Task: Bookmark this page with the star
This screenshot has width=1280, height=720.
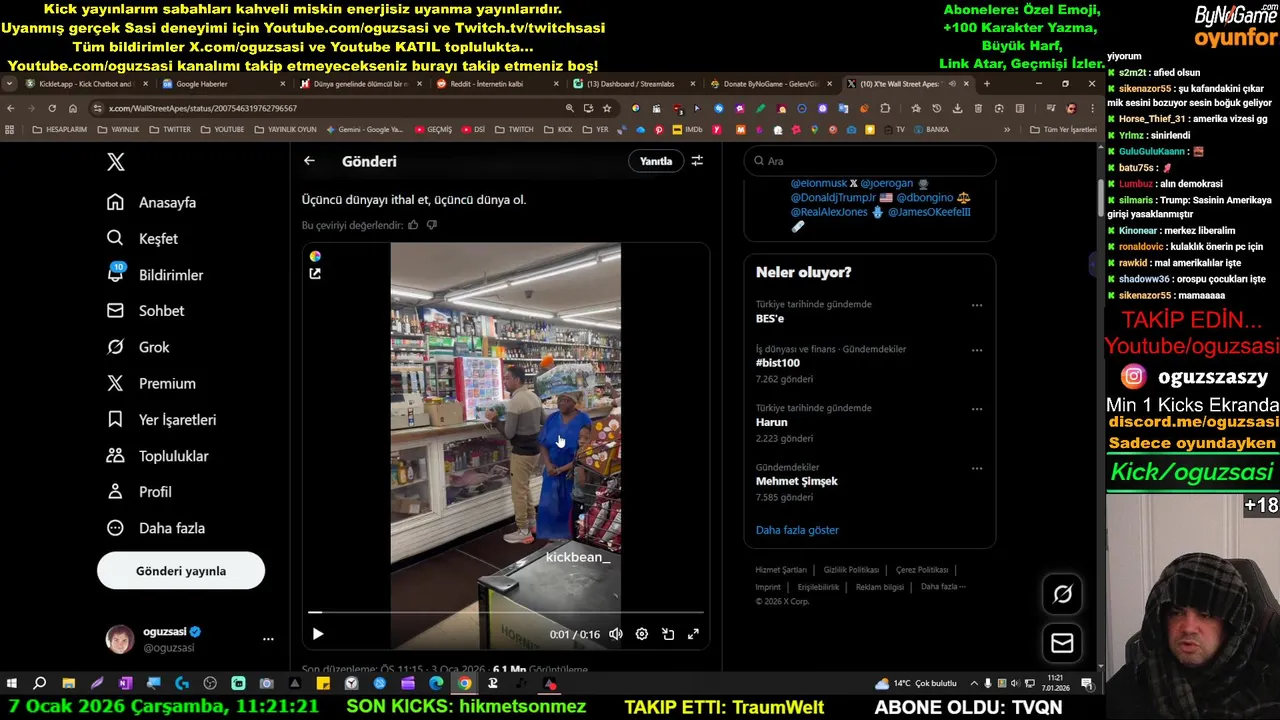Action: tap(607, 108)
